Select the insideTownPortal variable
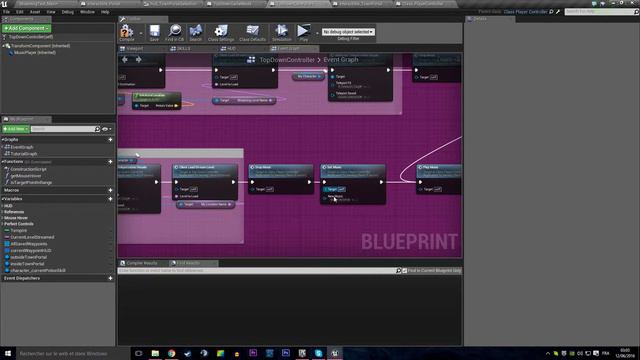This screenshot has width=640, height=360. pyautogui.click(x=27, y=264)
